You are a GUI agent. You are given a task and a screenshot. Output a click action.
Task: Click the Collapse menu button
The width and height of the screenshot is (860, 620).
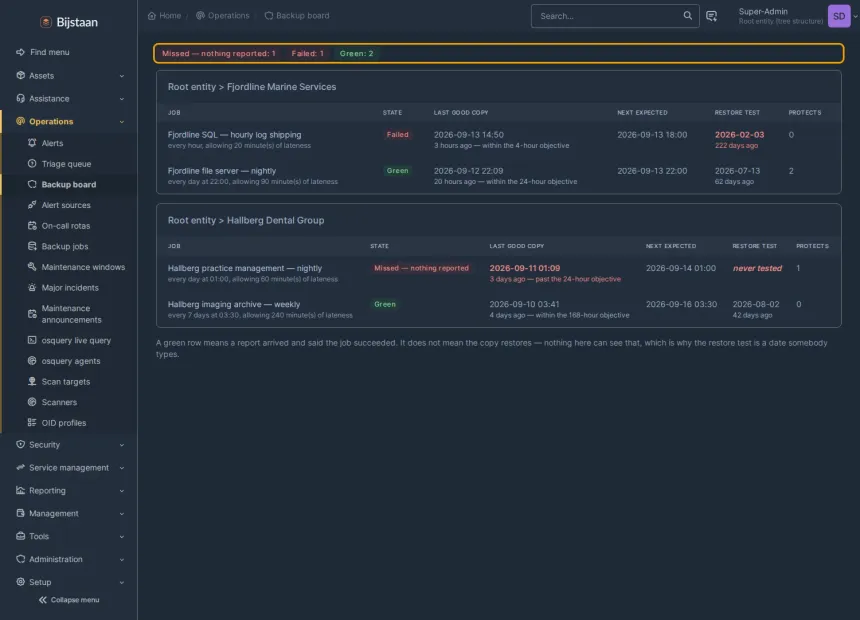69,600
